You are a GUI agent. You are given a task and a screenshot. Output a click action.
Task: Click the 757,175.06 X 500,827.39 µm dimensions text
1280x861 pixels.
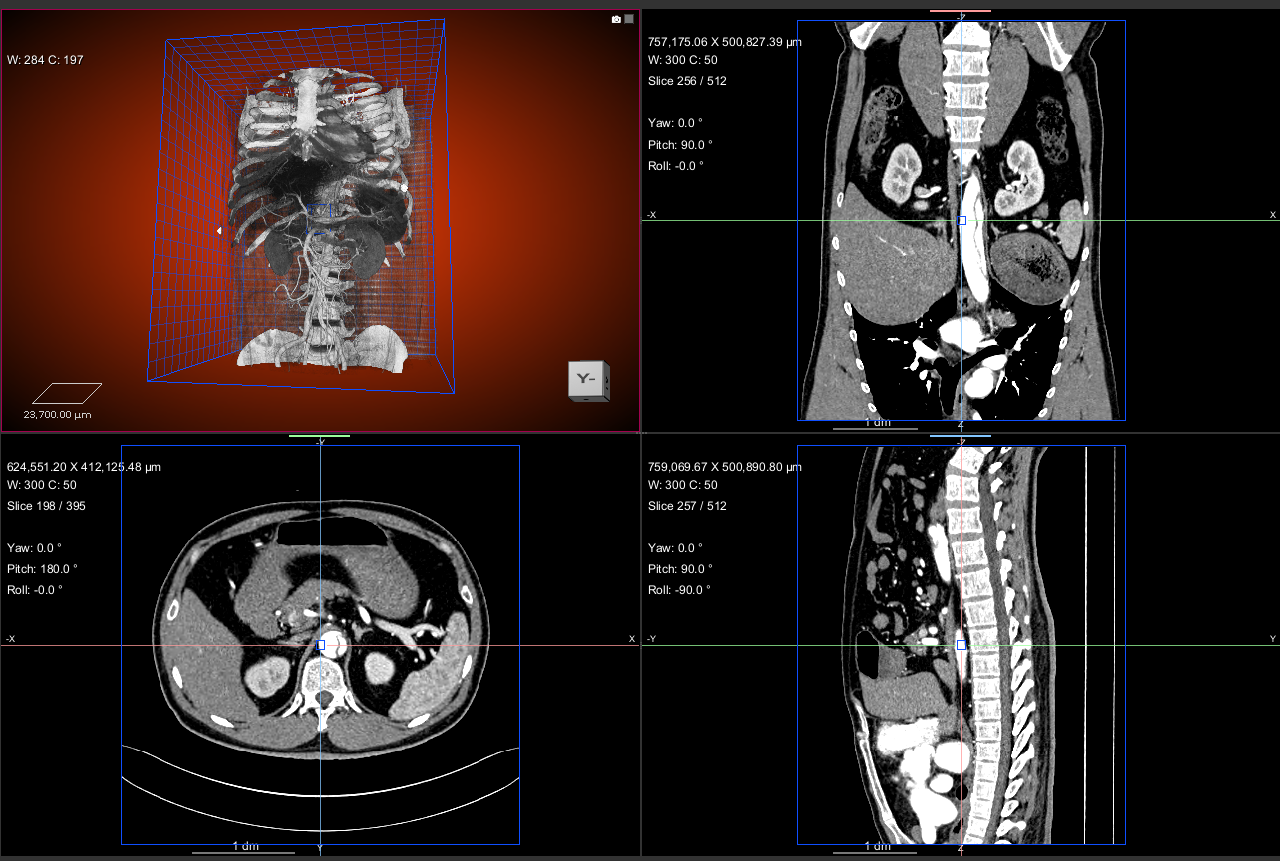pyautogui.click(x=725, y=42)
